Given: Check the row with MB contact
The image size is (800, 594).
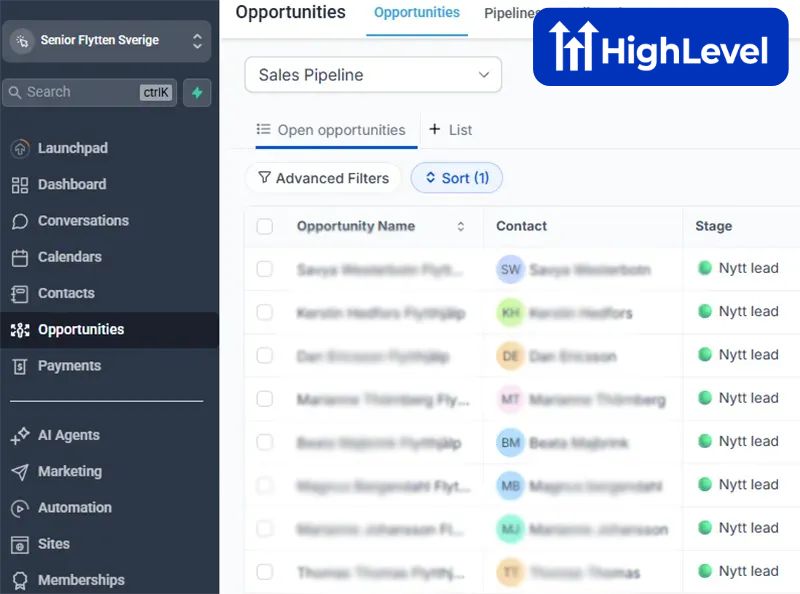Looking at the screenshot, I should tap(265, 485).
